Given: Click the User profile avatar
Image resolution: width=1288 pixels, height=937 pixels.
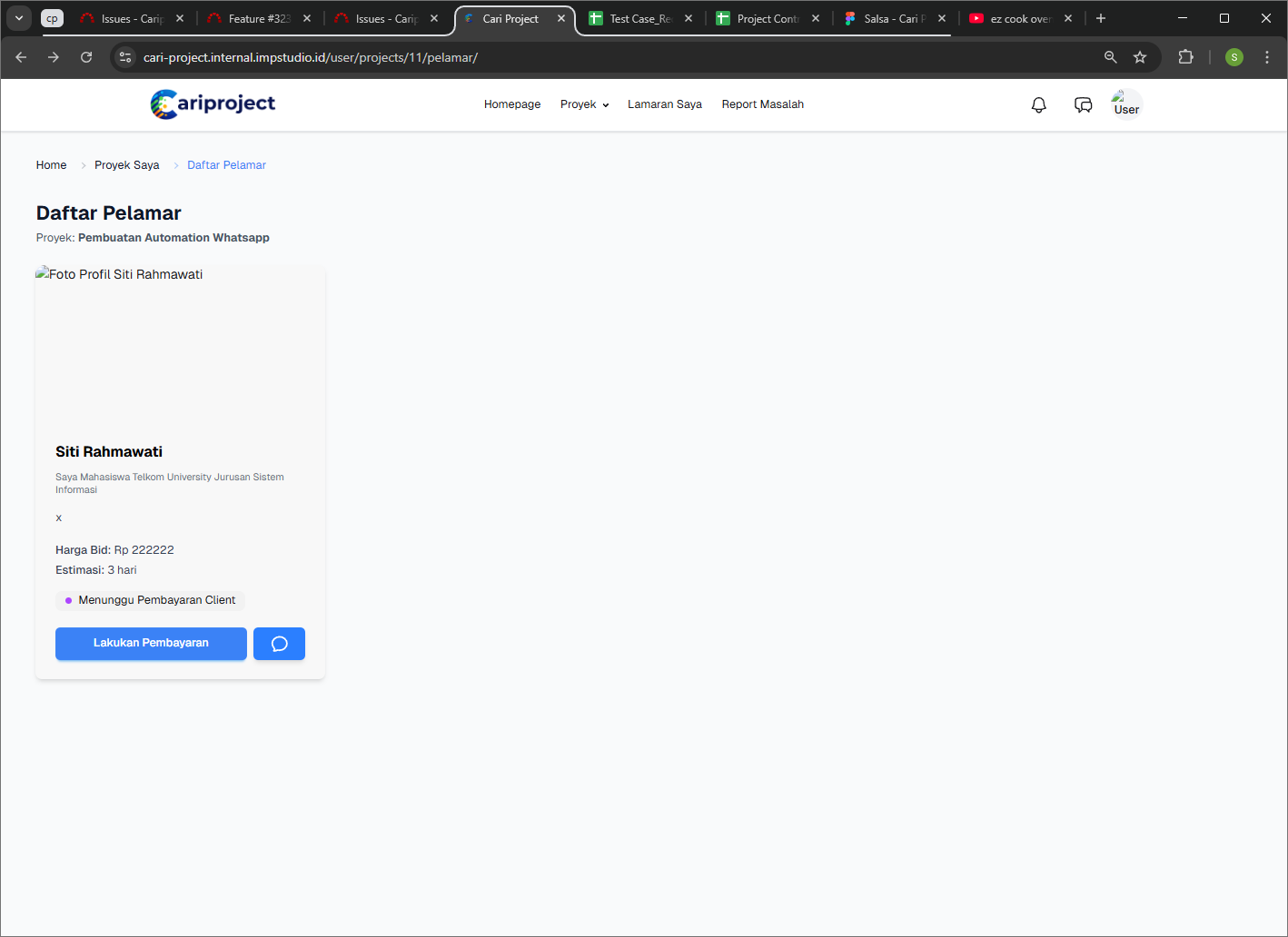Looking at the screenshot, I should tap(1126, 104).
